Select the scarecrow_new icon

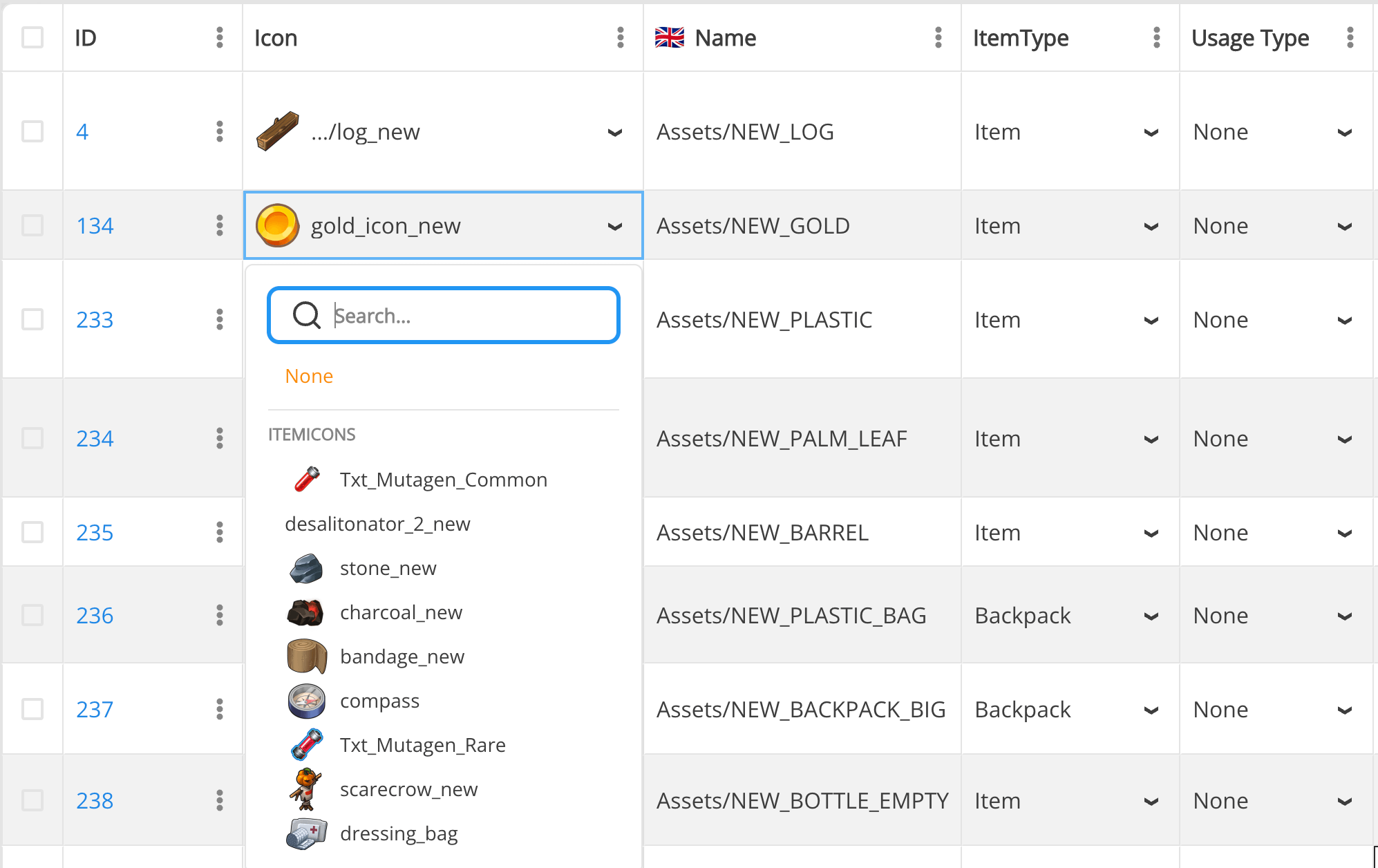[x=408, y=789]
